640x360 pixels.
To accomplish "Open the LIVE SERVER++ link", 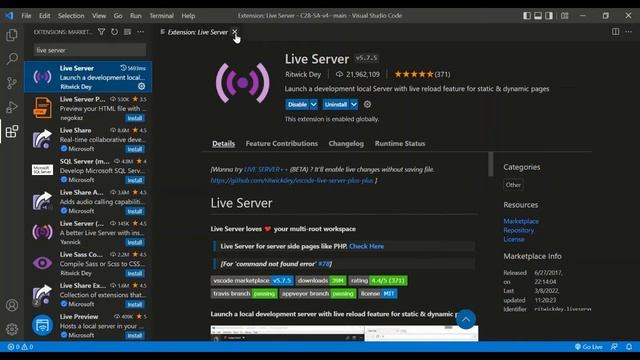I will click(x=266, y=169).
